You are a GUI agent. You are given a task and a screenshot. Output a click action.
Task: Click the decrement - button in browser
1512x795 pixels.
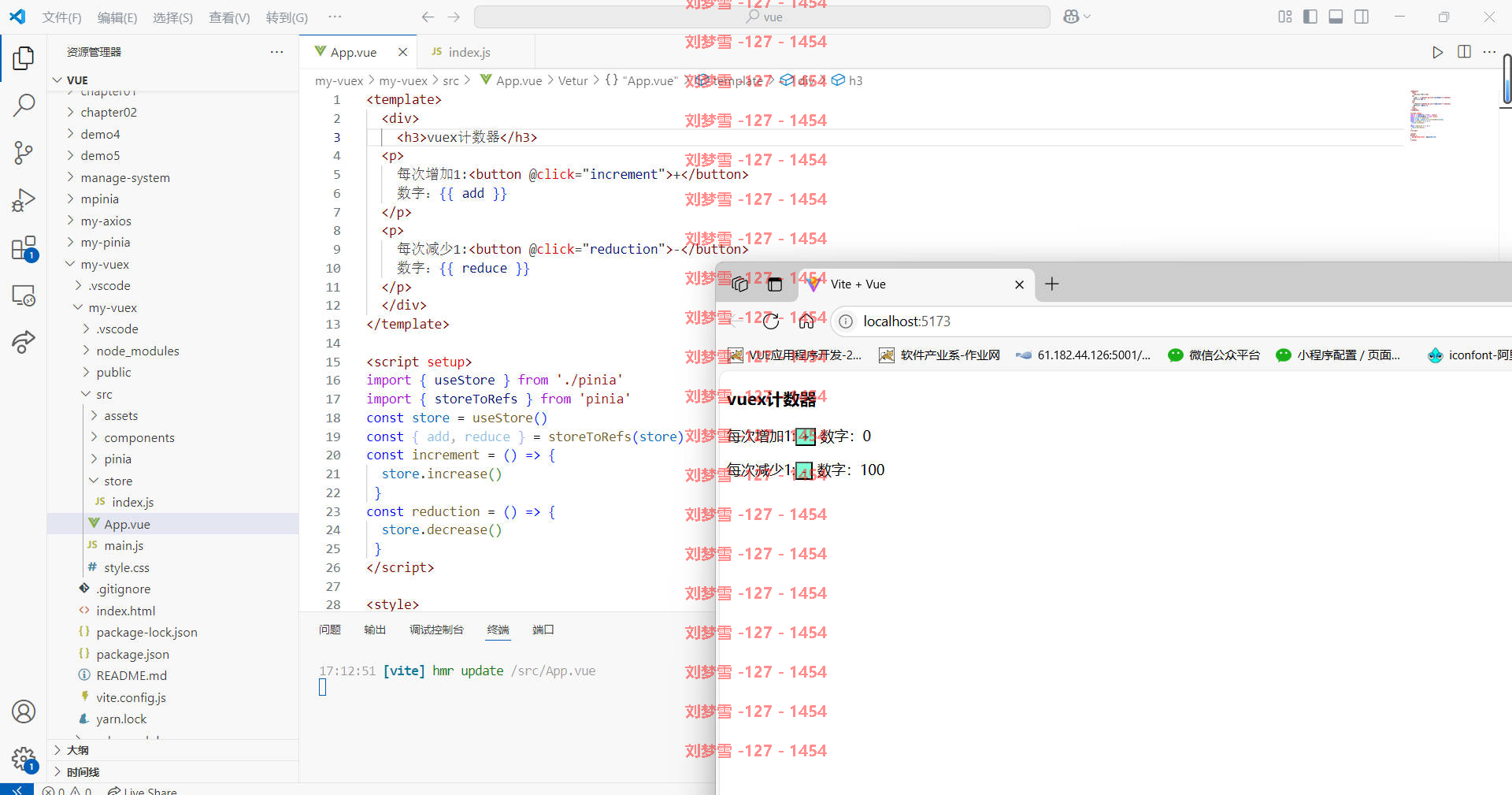pyautogui.click(x=803, y=470)
